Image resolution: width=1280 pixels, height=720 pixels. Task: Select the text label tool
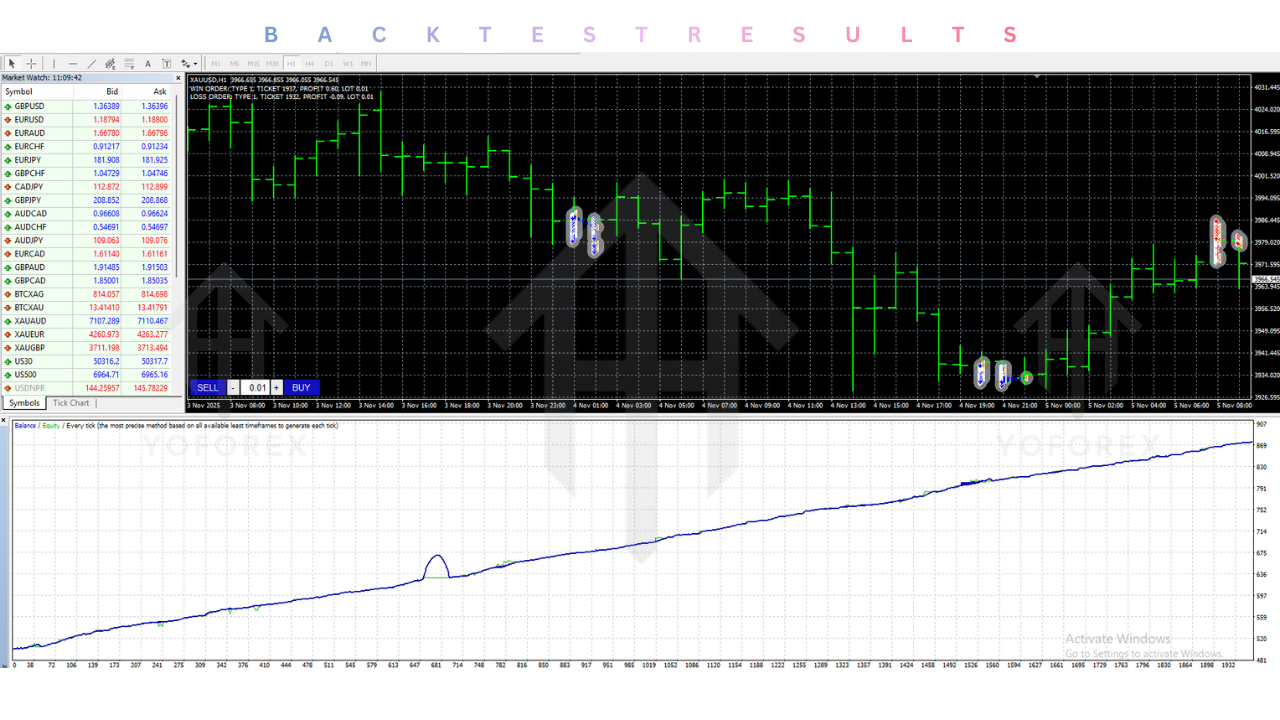click(167, 63)
